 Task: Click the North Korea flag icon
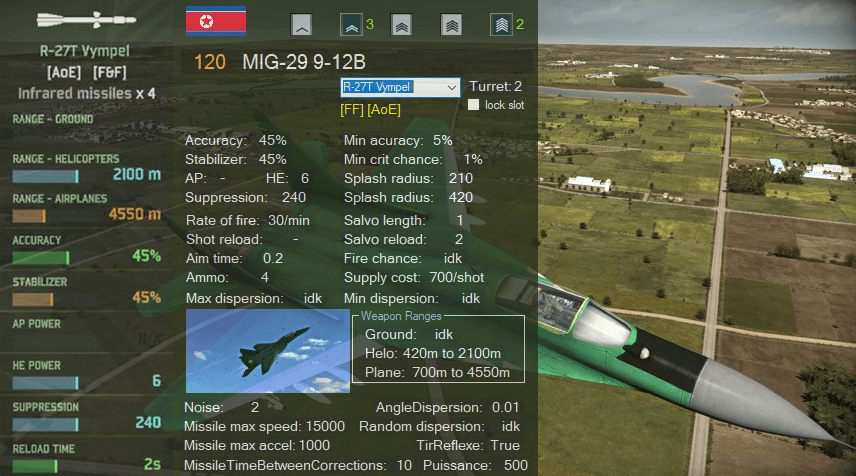tap(216, 21)
